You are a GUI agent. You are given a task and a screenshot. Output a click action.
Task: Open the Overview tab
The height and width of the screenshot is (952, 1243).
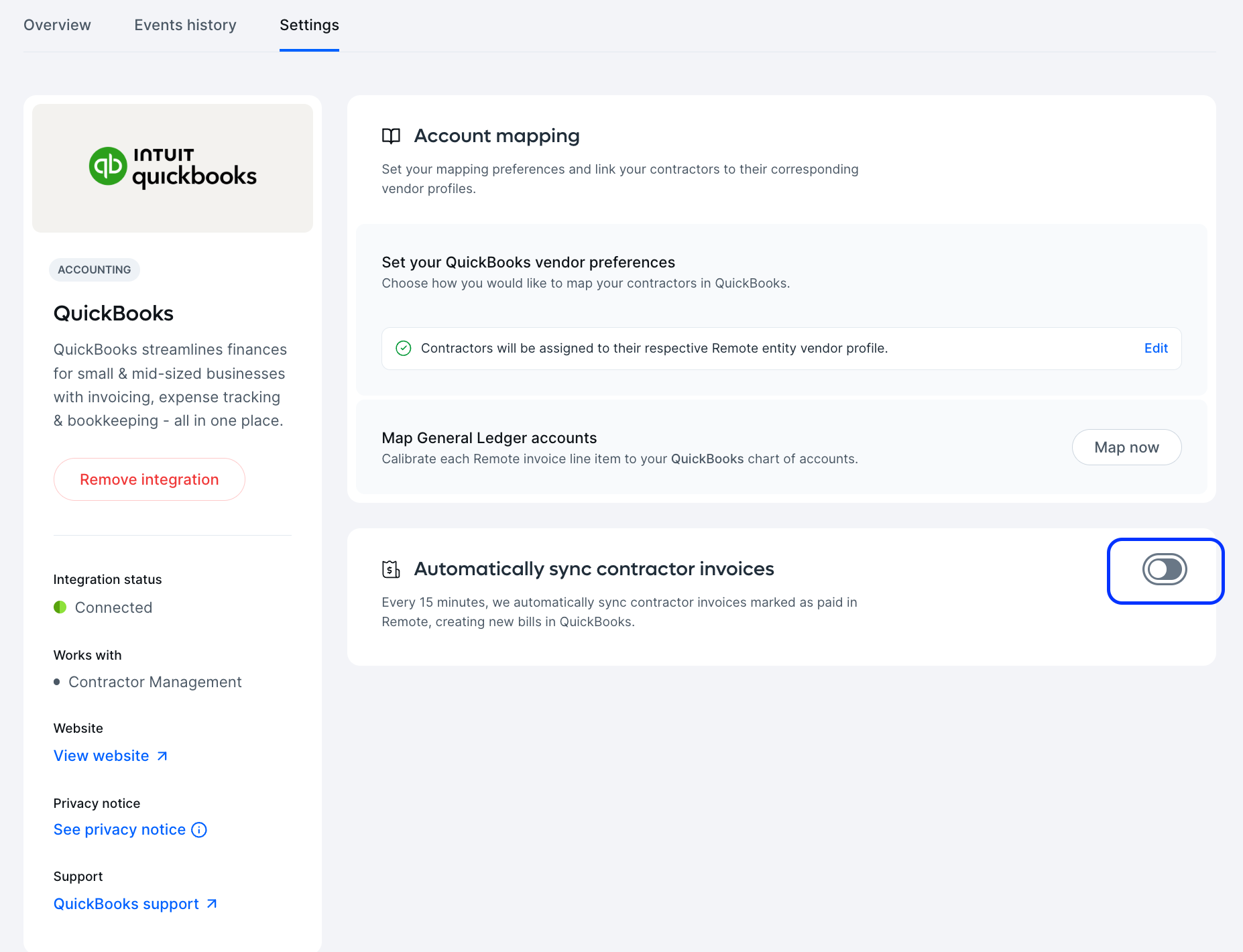pos(57,25)
